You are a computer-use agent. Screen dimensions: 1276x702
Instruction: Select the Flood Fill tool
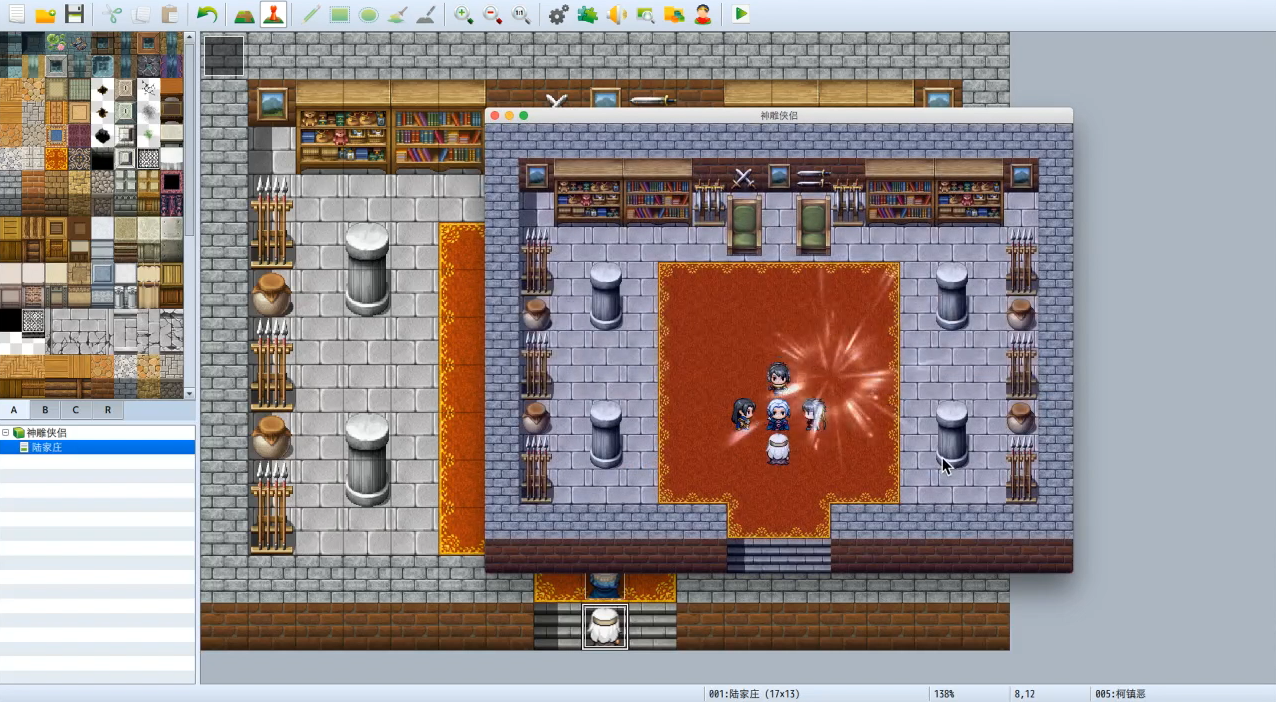(397, 14)
